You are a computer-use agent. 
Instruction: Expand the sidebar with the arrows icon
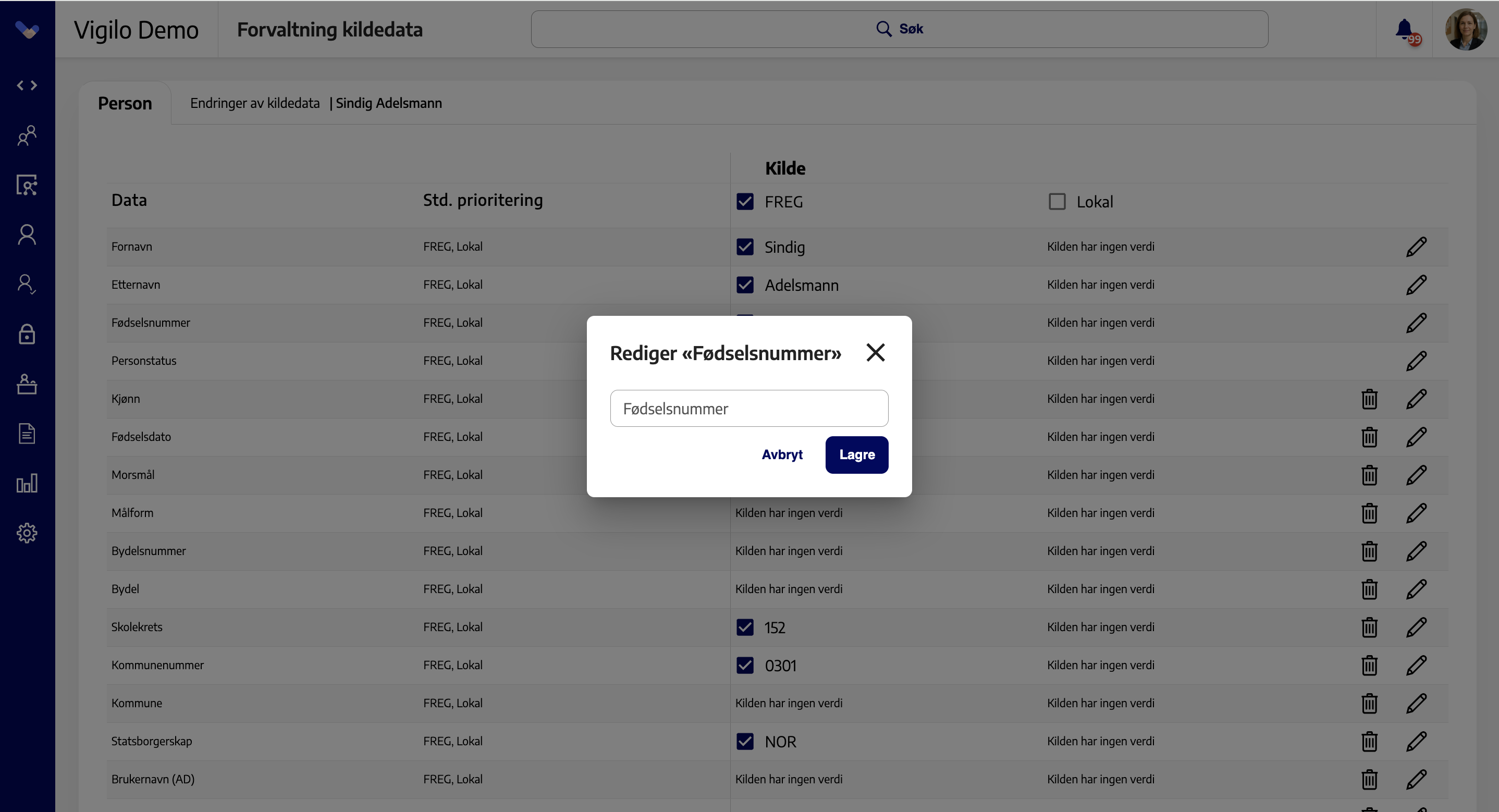click(27, 85)
